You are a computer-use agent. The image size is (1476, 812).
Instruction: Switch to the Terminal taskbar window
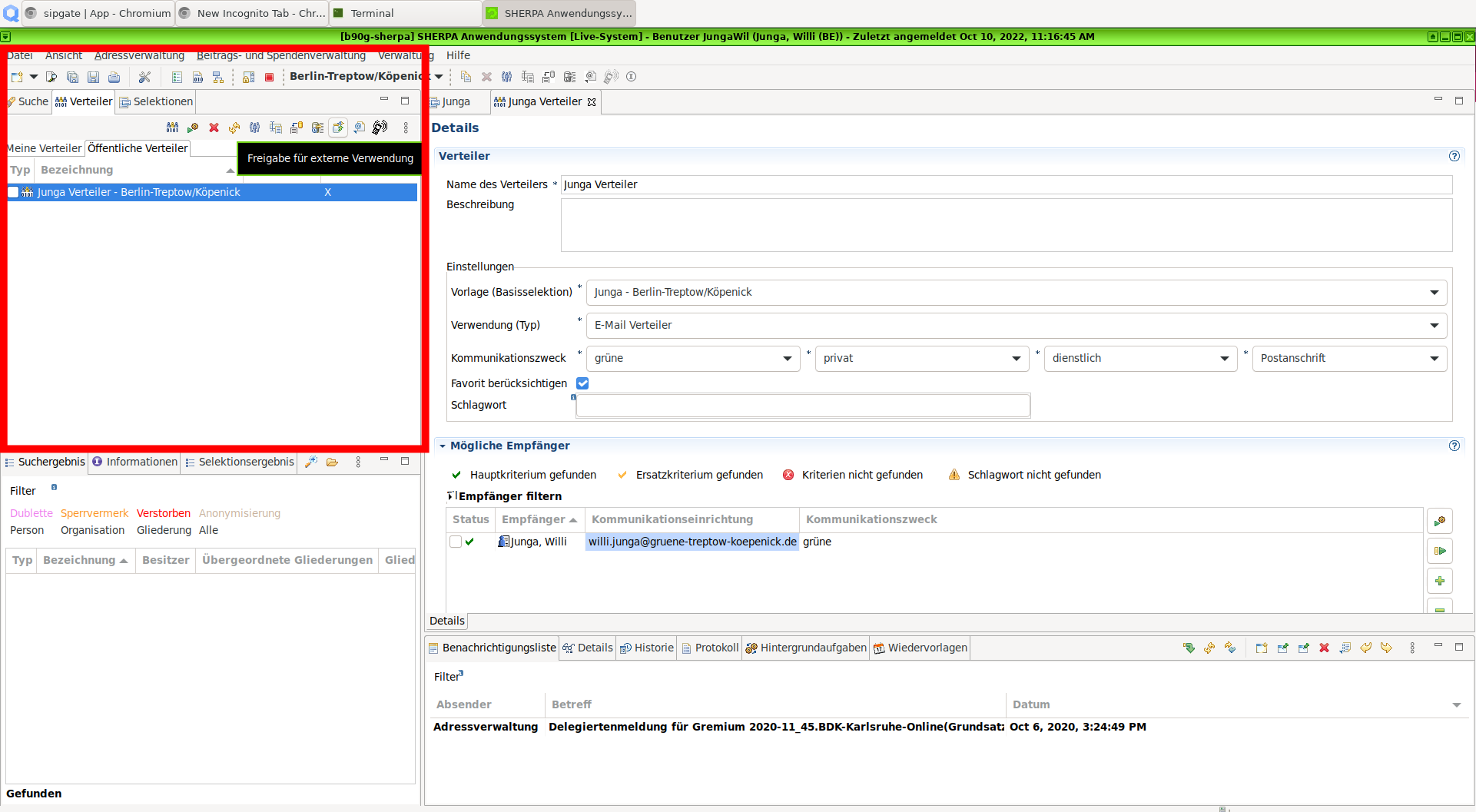coord(406,13)
